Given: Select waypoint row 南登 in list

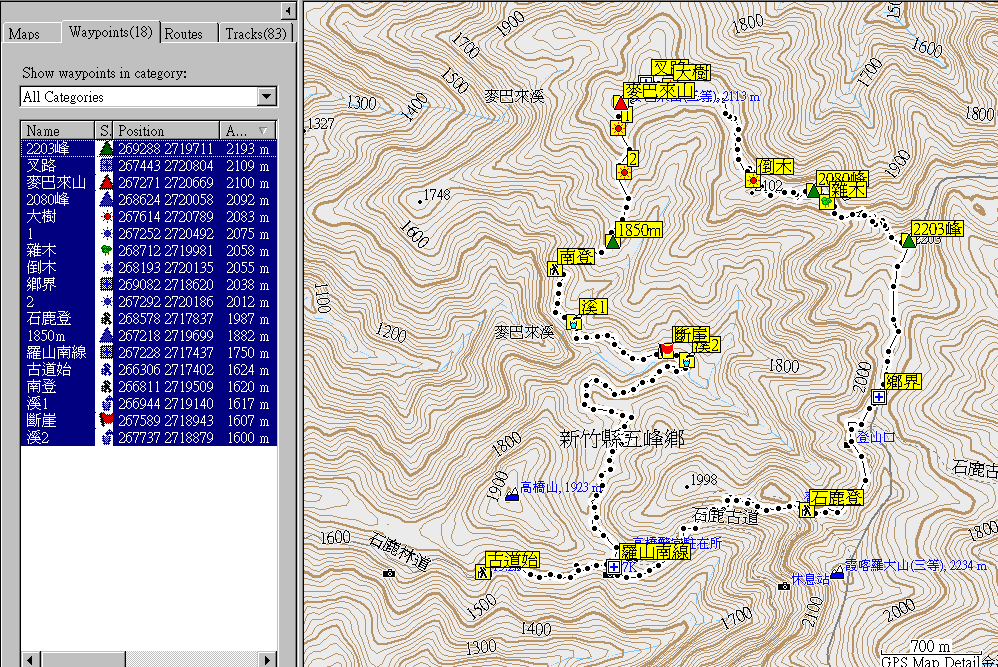Looking at the screenshot, I should pyautogui.click(x=149, y=386).
